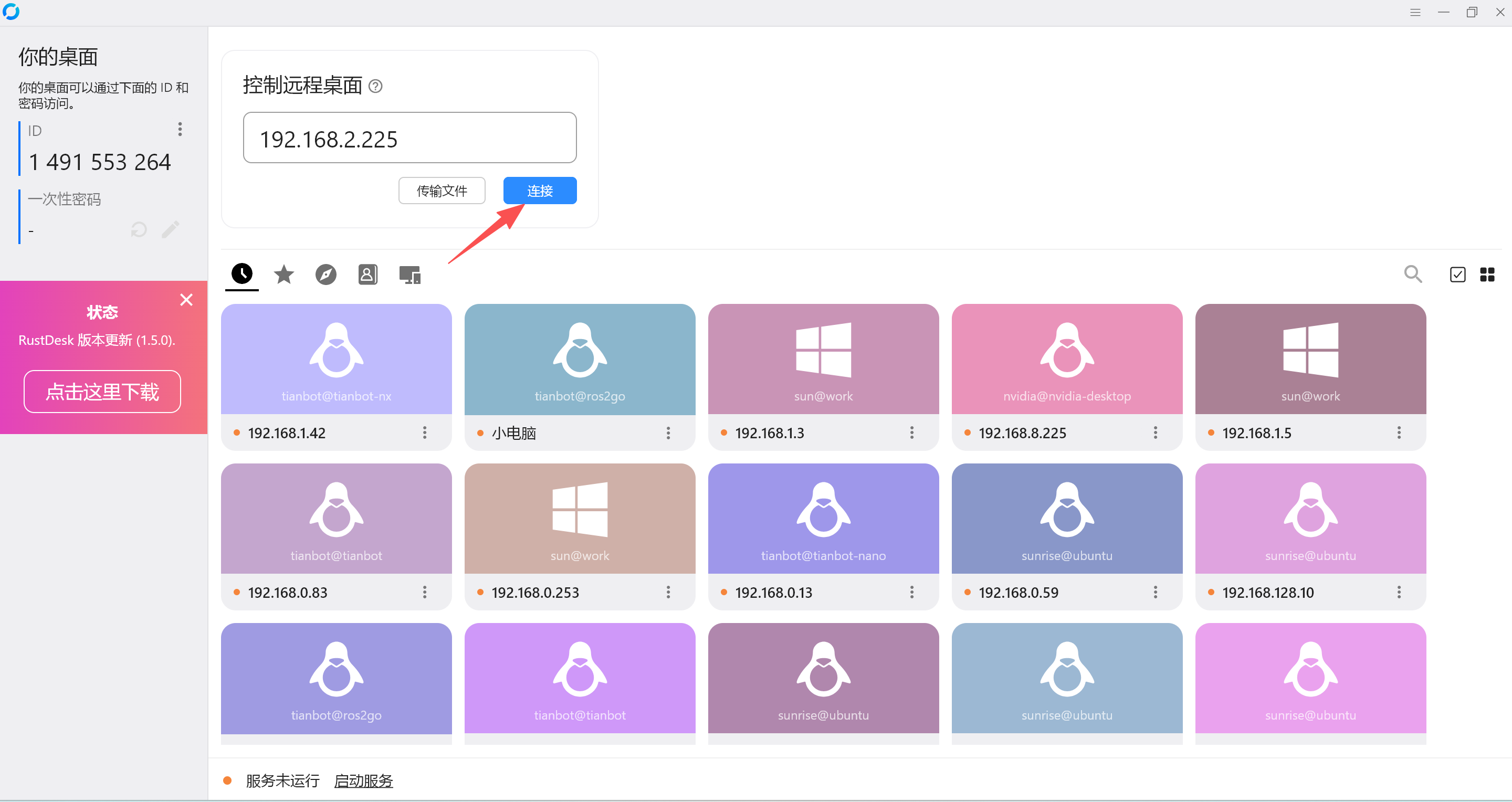Switch peer view with the grid icon
This screenshot has height=802, width=1512.
1487,274
